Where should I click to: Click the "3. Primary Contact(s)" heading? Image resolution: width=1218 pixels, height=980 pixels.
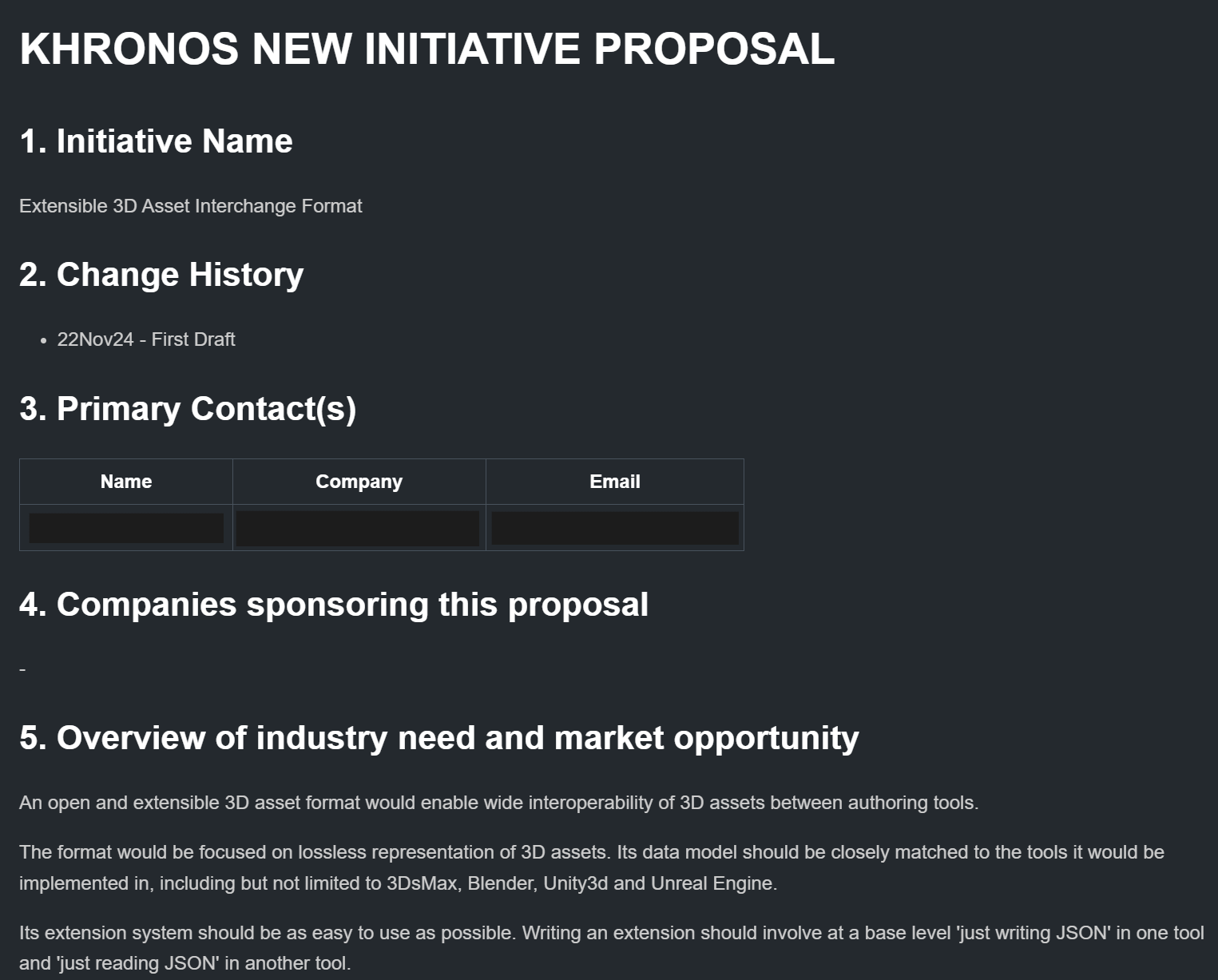coord(188,409)
